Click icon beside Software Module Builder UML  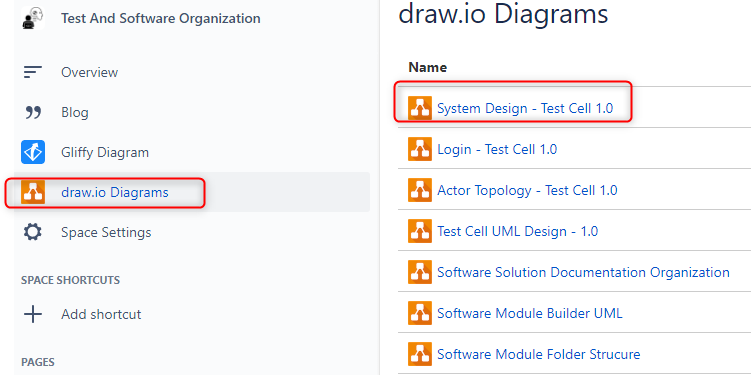coord(420,313)
